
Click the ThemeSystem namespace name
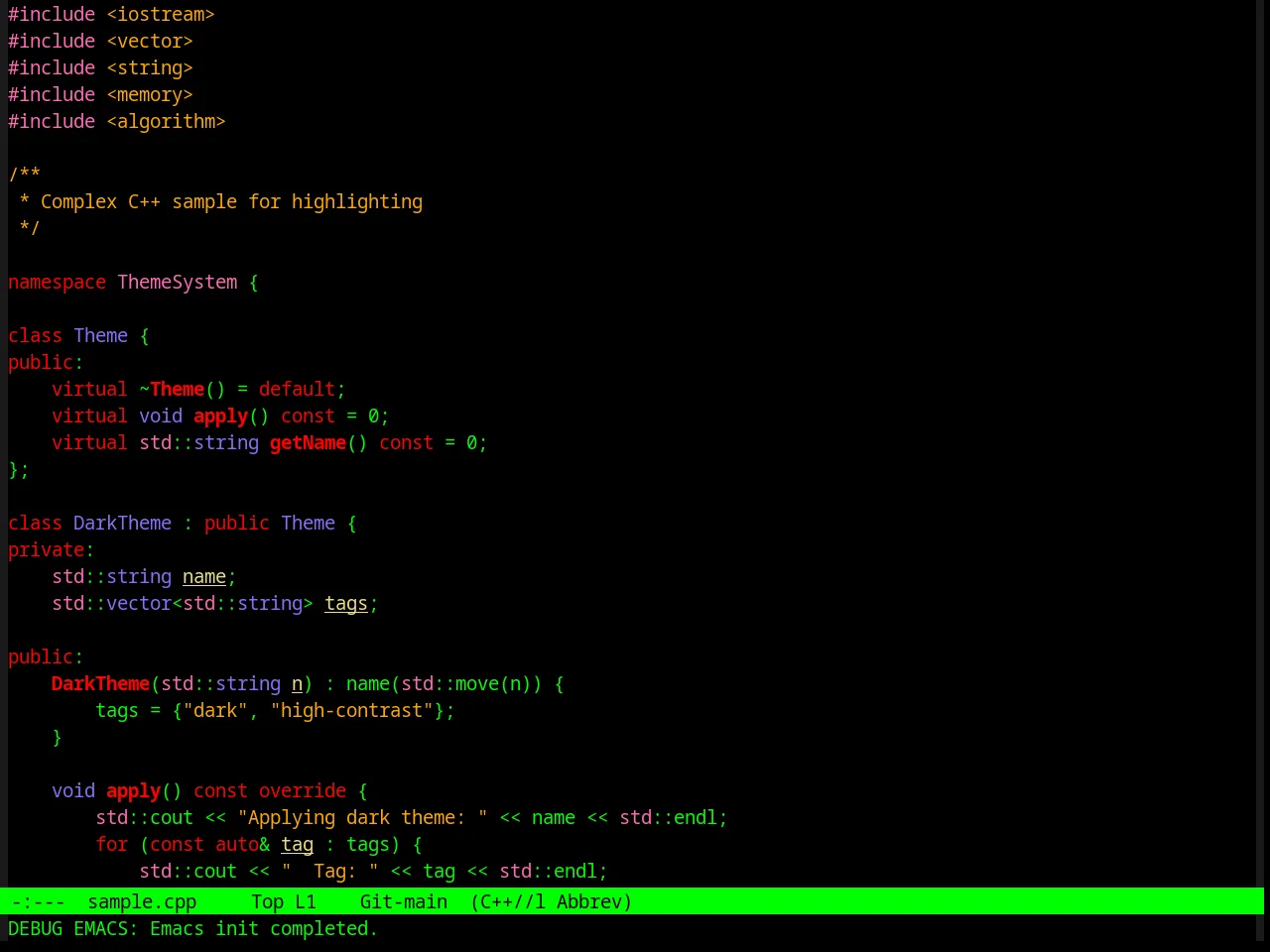(x=178, y=282)
